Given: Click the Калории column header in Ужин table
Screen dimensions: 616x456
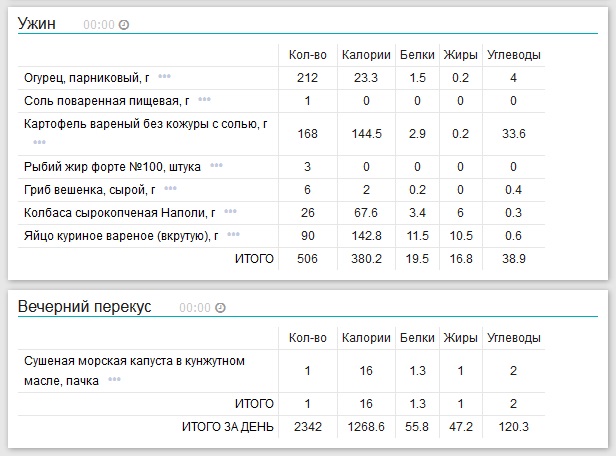Looking at the screenshot, I should (x=365, y=54).
